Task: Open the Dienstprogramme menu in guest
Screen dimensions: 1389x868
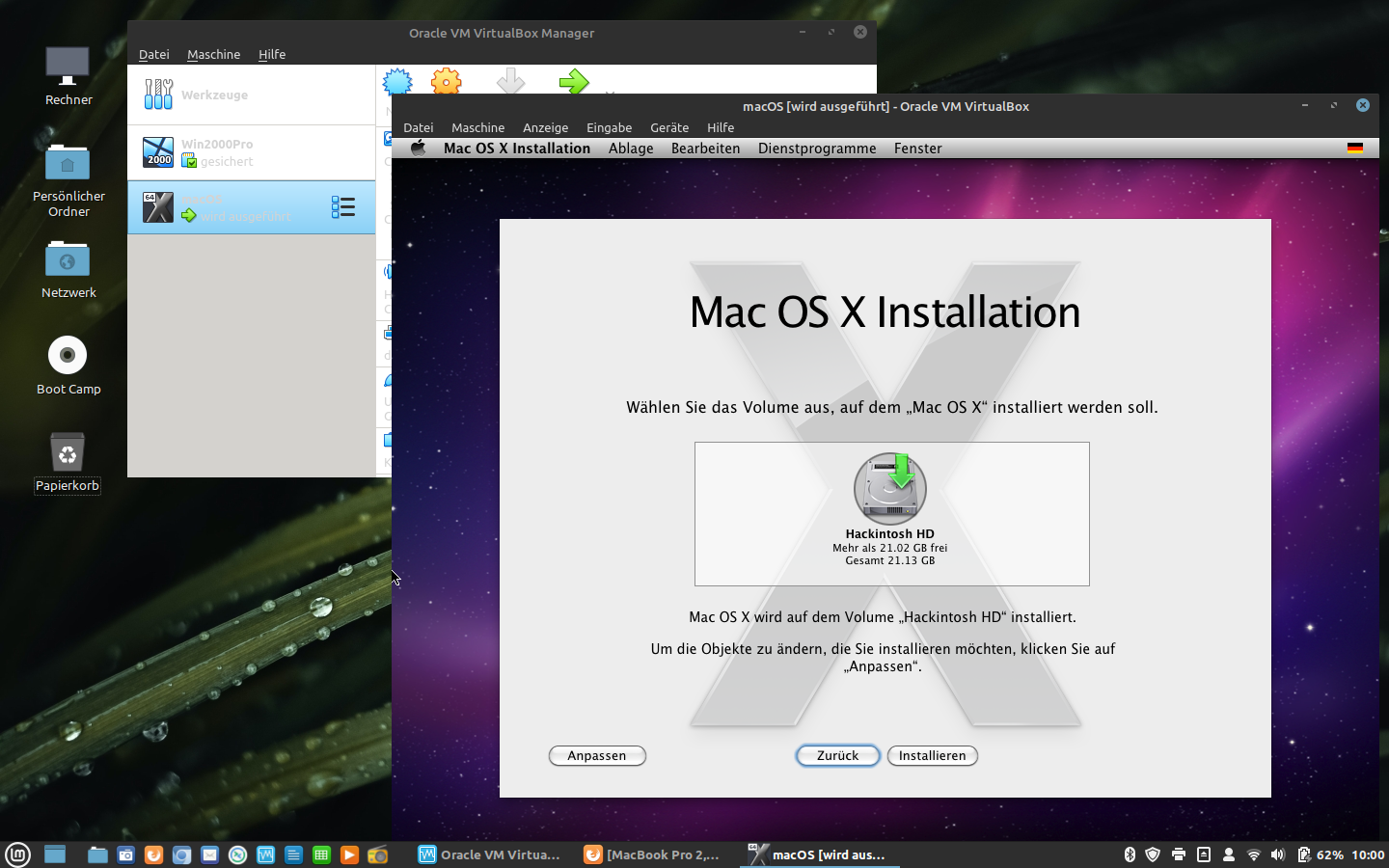Action: 817,149
